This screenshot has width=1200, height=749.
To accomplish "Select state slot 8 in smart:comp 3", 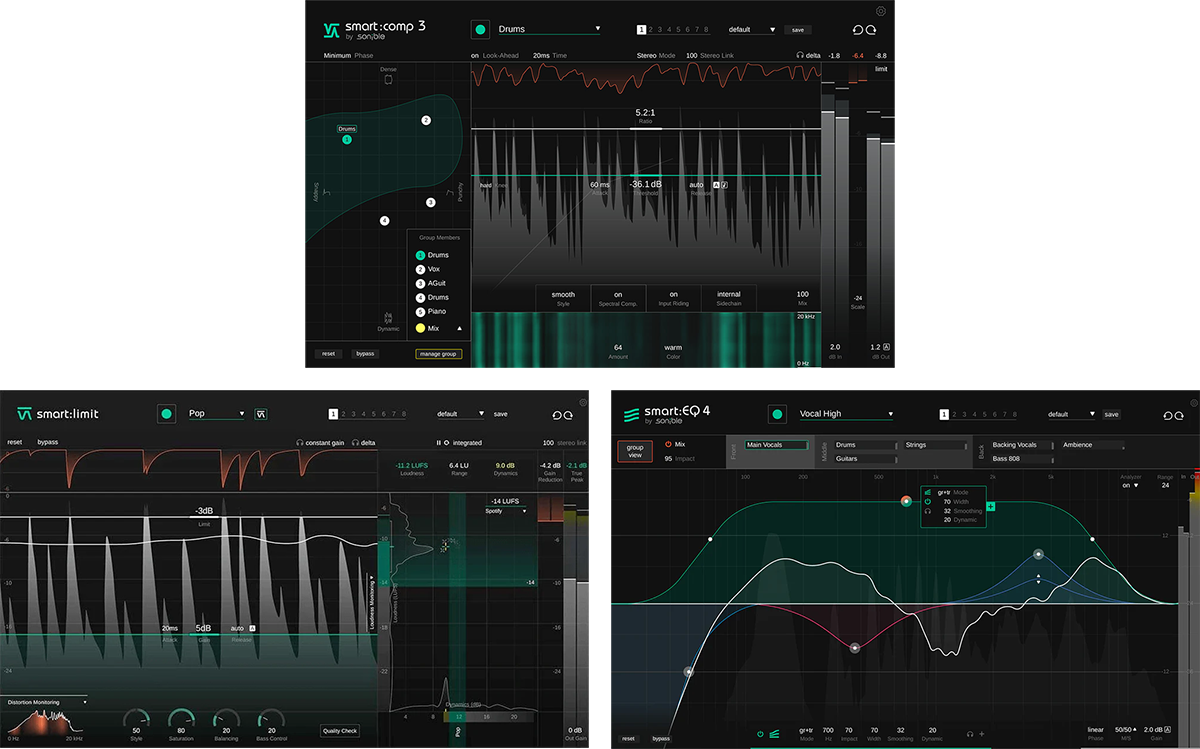I will coord(706,30).
